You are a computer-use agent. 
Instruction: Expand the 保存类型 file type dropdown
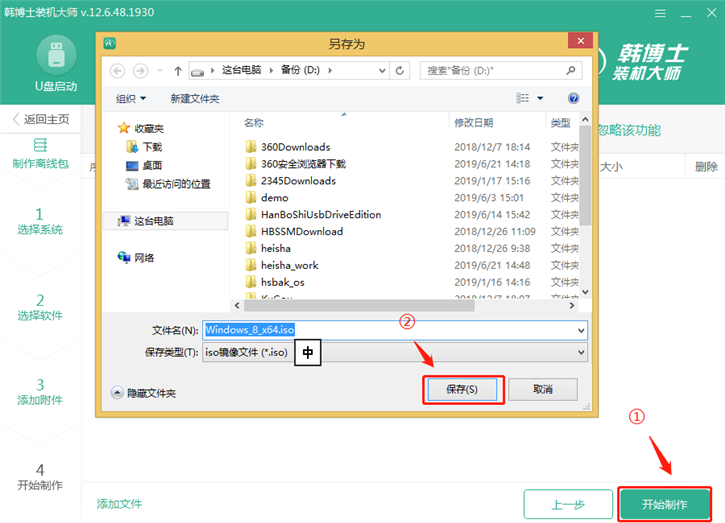[581, 353]
